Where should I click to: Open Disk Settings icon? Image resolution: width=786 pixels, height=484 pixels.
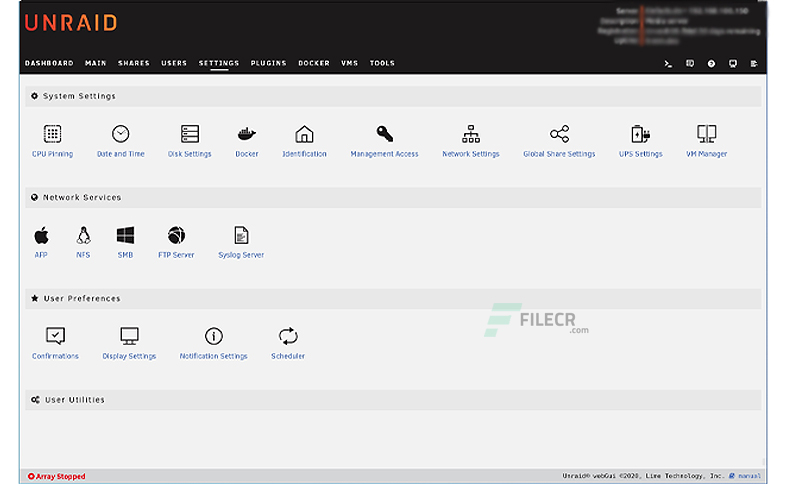point(190,134)
